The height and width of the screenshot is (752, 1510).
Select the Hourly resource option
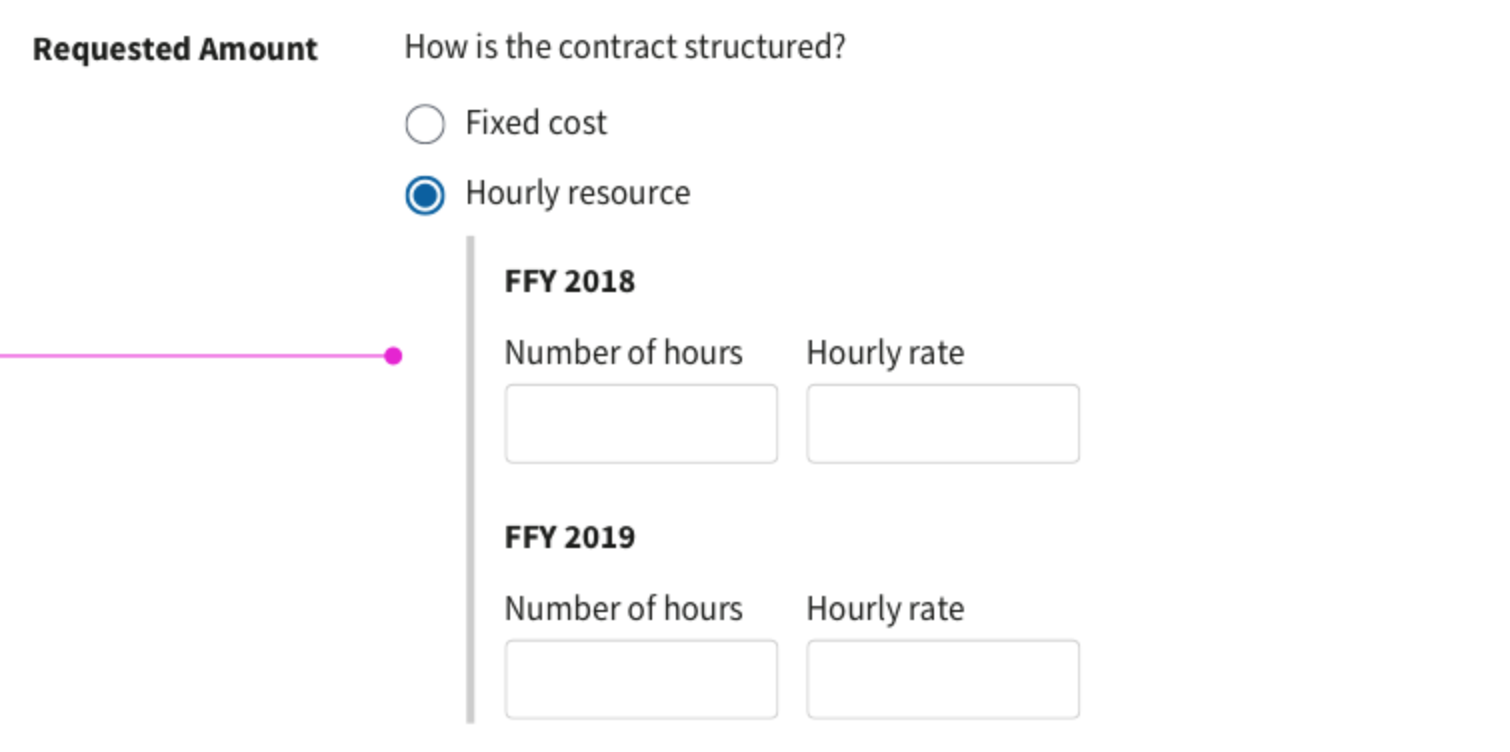click(424, 195)
